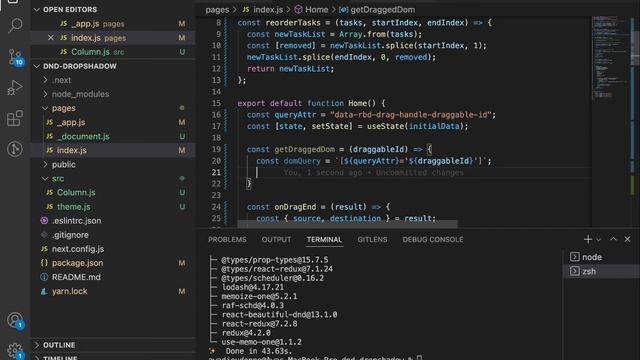Viewport: 640px width, 360px height.
Task: Maximize the terminal panel with caret icon
Action: click(x=613, y=240)
